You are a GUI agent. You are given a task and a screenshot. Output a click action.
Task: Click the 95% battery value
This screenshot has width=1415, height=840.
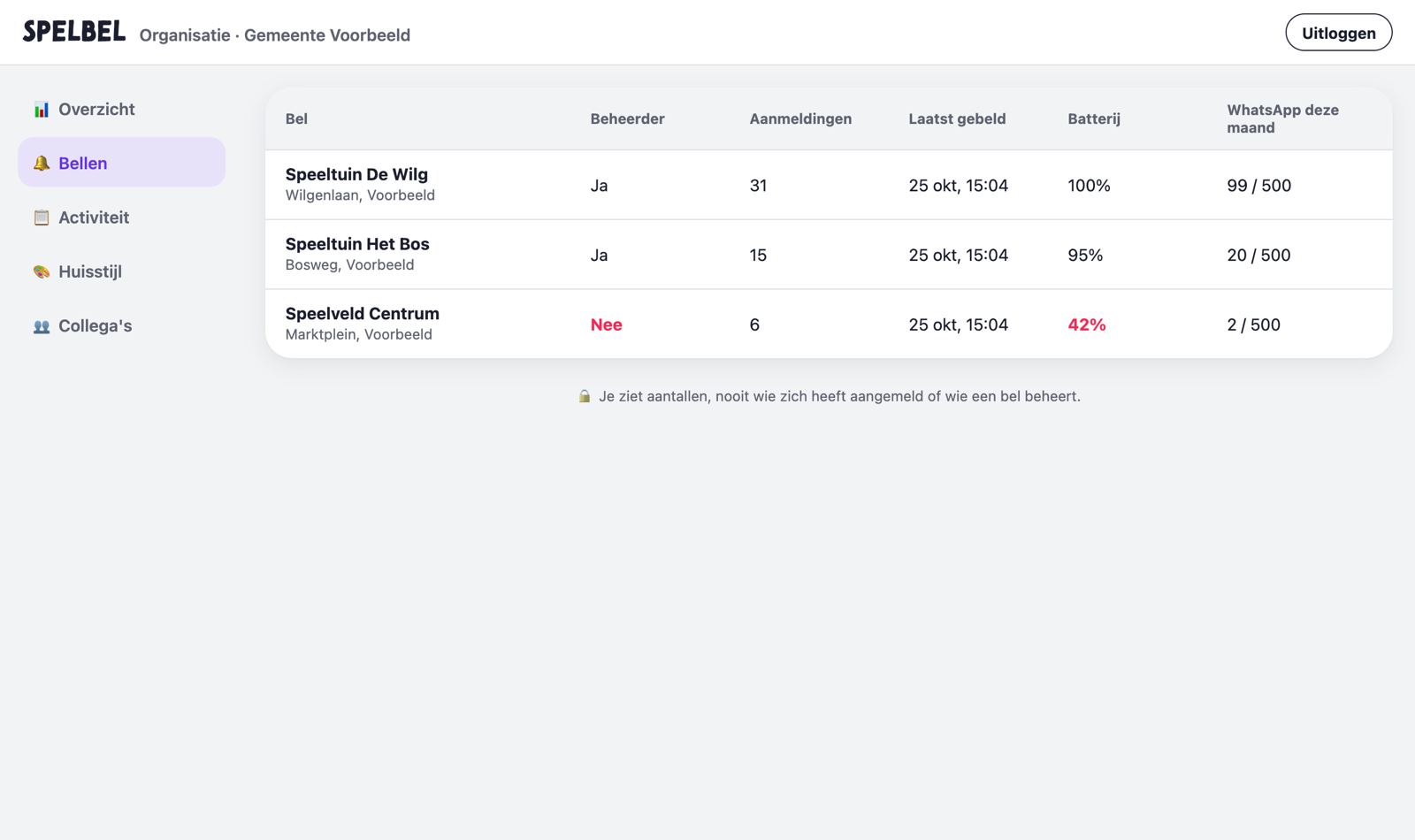point(1085,256)
